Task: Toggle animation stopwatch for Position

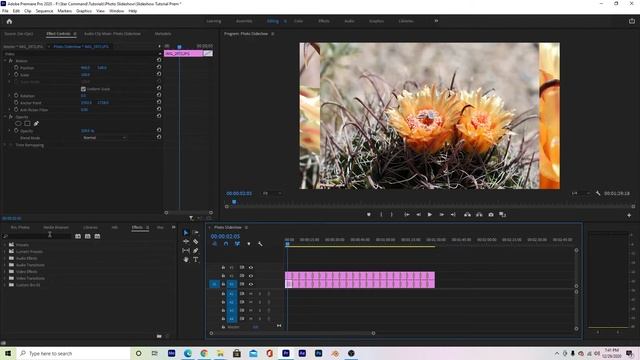Action: coord(16,67)
